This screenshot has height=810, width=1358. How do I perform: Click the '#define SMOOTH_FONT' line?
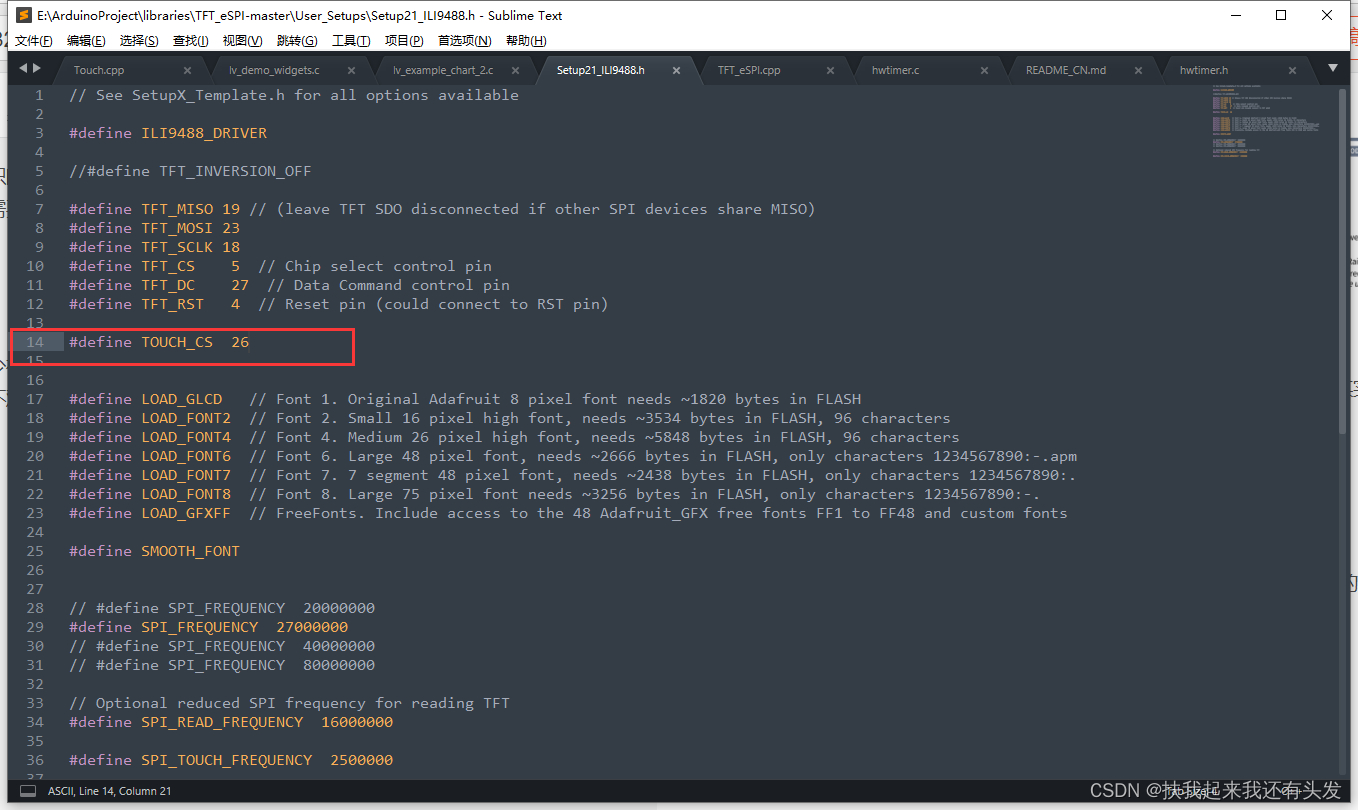pos(154,551)
